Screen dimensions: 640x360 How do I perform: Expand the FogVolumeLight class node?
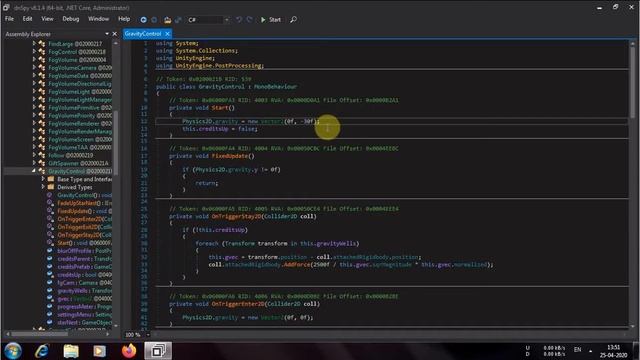pos(34,91)
